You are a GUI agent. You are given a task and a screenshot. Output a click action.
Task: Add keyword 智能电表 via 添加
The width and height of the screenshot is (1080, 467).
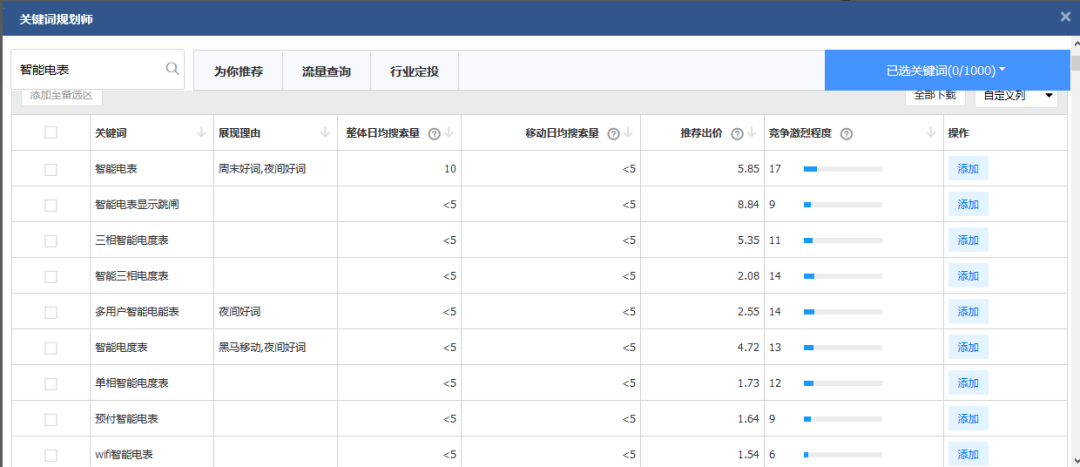[x=968, y=169]
